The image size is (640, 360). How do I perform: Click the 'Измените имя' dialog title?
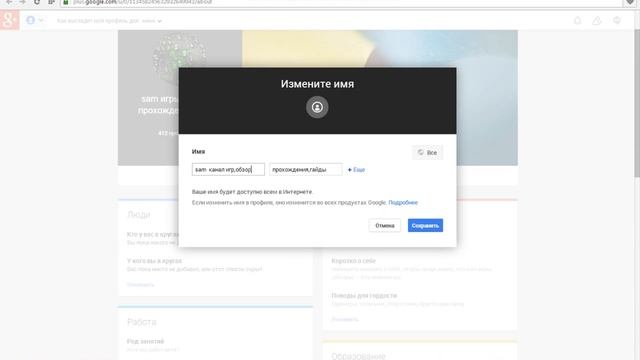(317, 84)
